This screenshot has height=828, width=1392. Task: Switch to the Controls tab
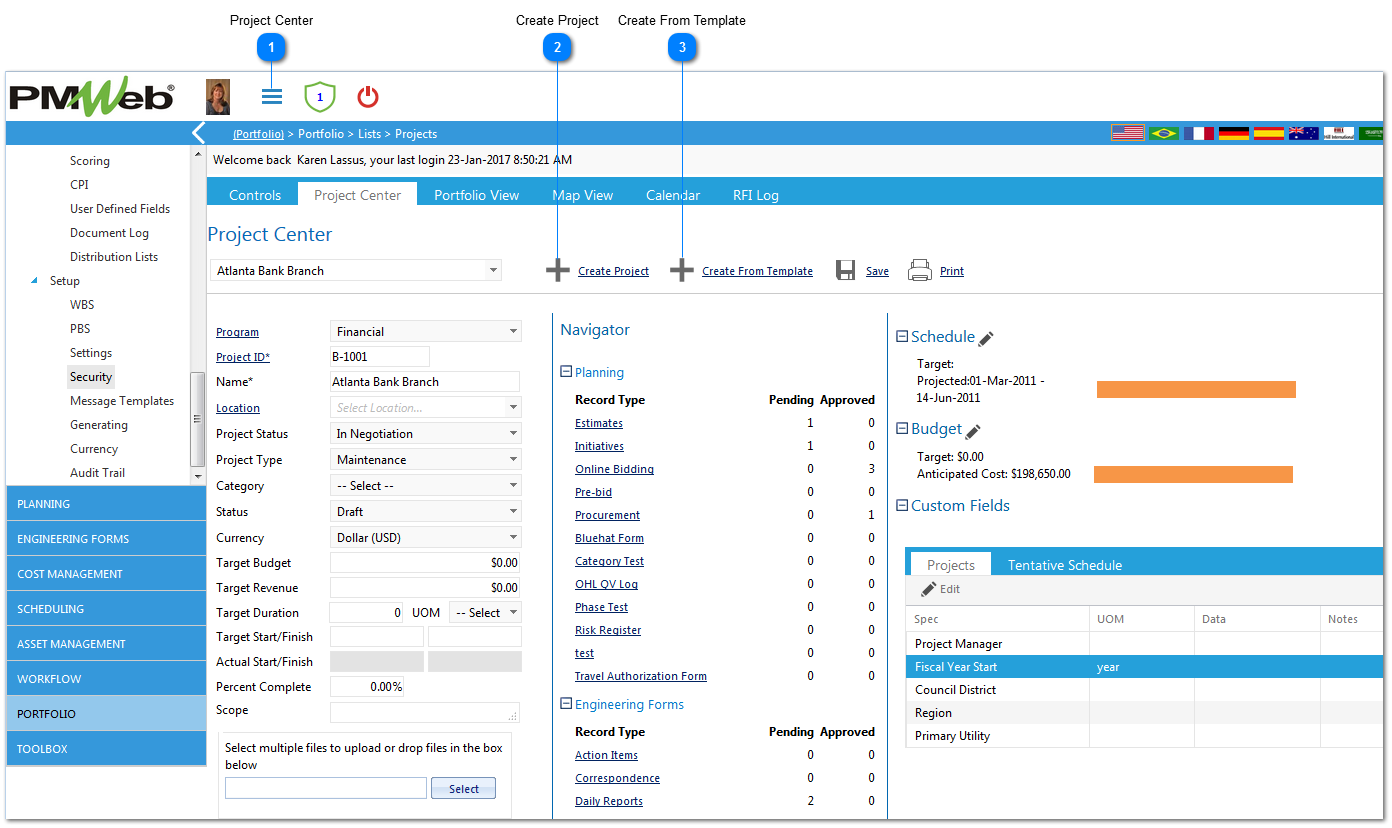pyautogui.click(x=255, y=195)
